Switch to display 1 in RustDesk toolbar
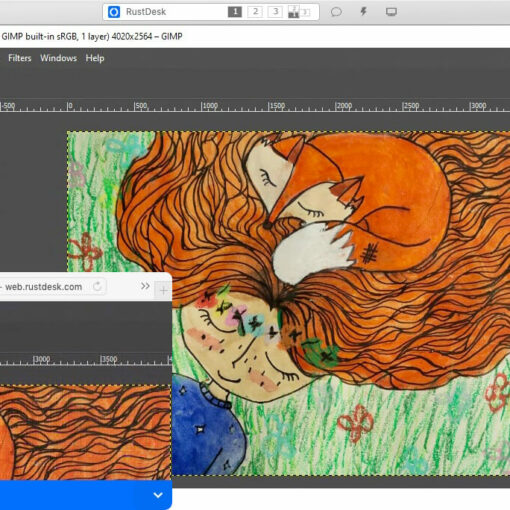 click(235, 12)
